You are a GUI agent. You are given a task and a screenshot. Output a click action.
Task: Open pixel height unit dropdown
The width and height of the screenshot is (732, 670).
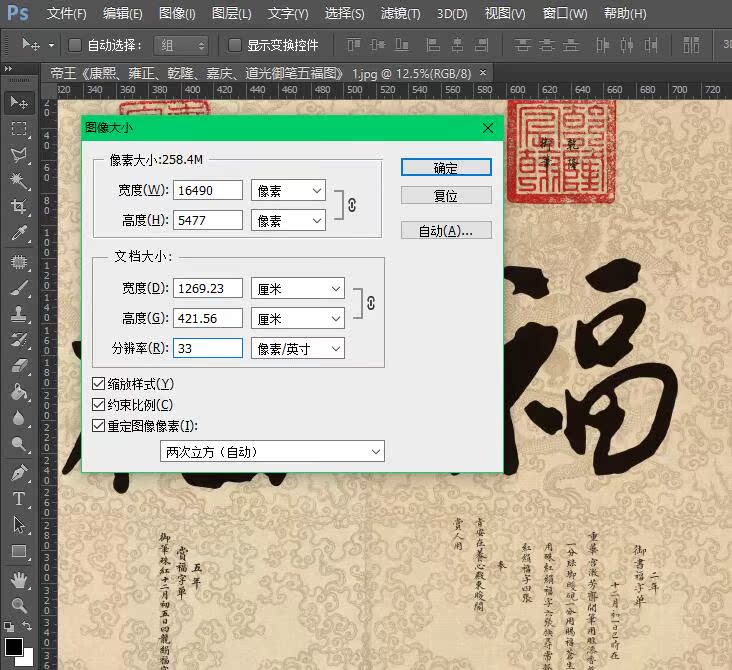288,220
